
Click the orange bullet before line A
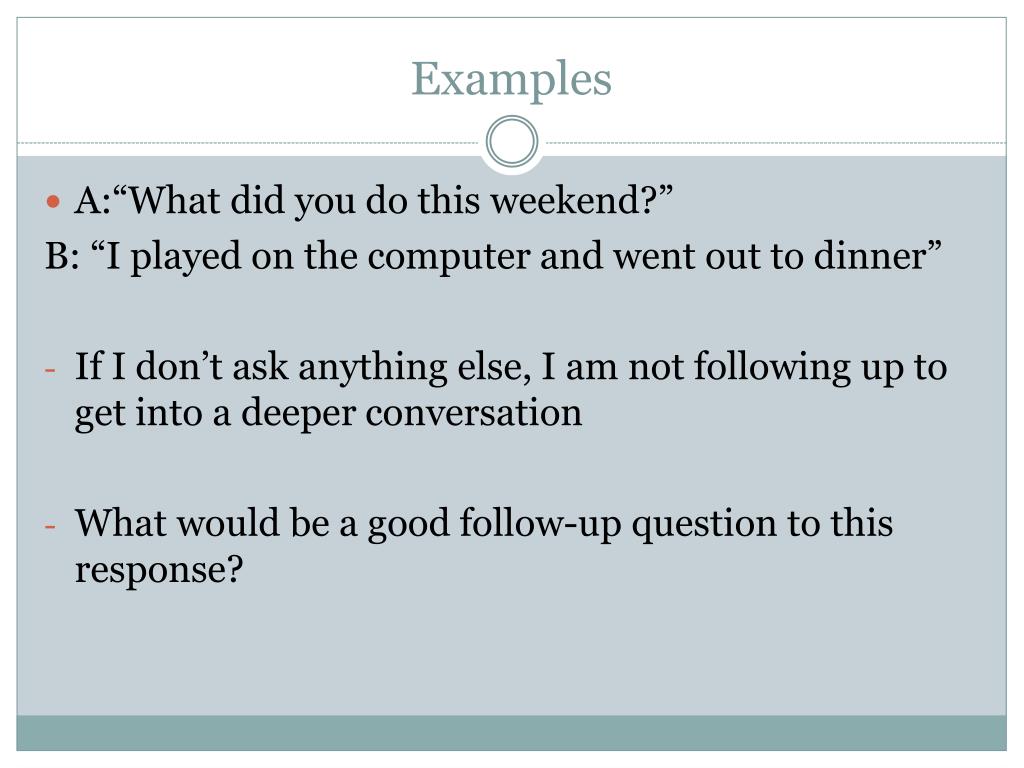[x=54, y=201]
